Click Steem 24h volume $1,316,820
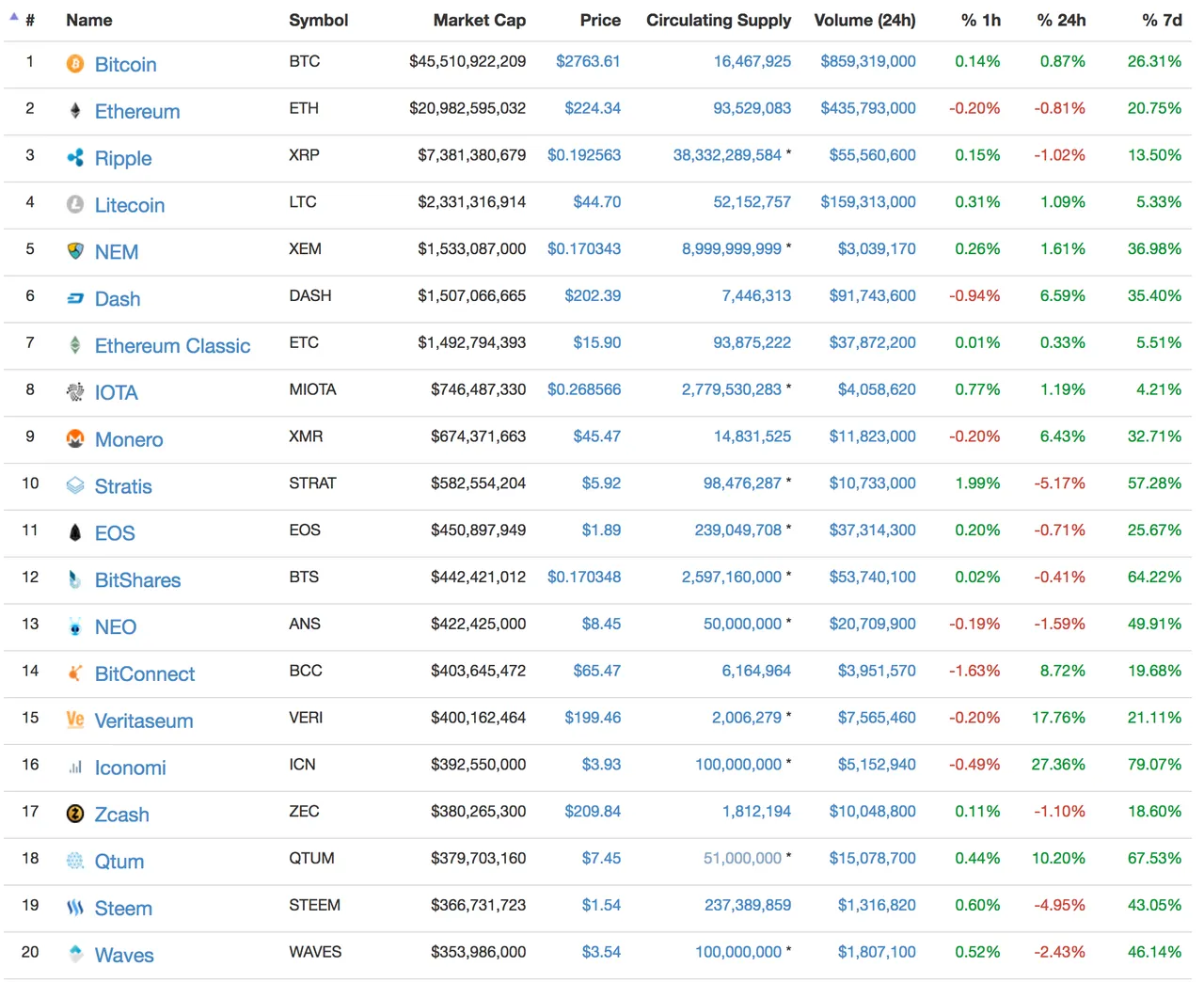The image size is (1204, 982). (877, 905)
